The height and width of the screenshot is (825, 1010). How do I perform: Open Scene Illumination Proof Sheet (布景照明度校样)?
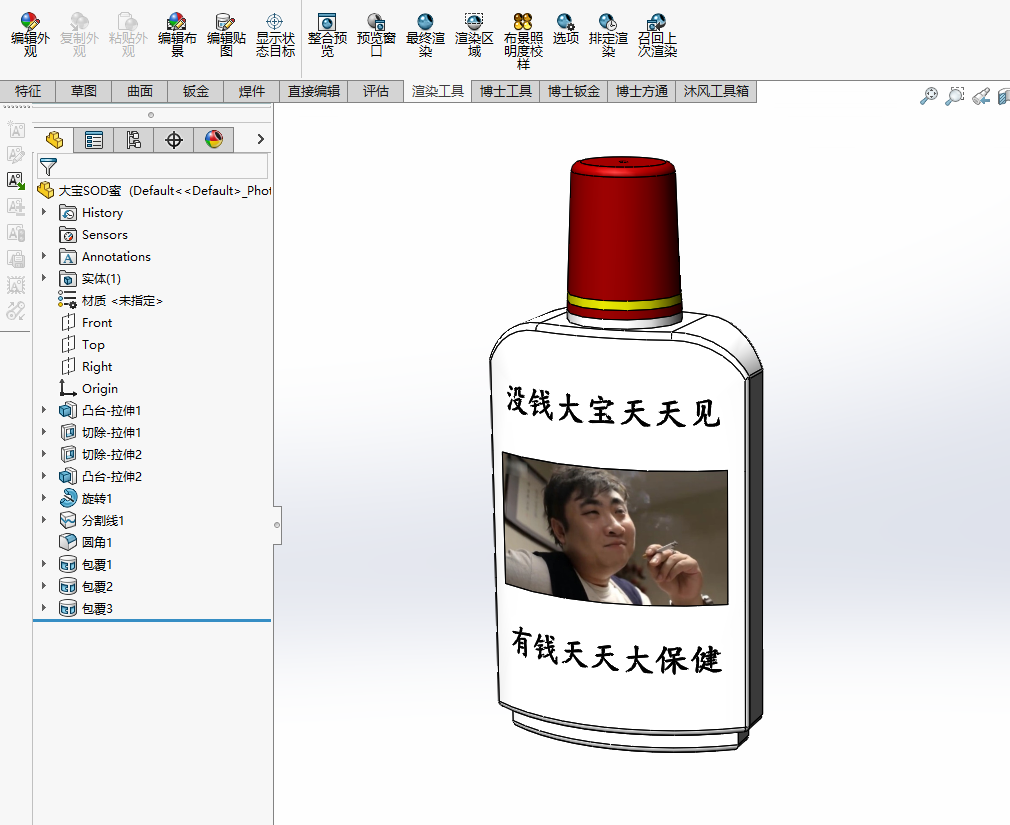click(523, 42)
